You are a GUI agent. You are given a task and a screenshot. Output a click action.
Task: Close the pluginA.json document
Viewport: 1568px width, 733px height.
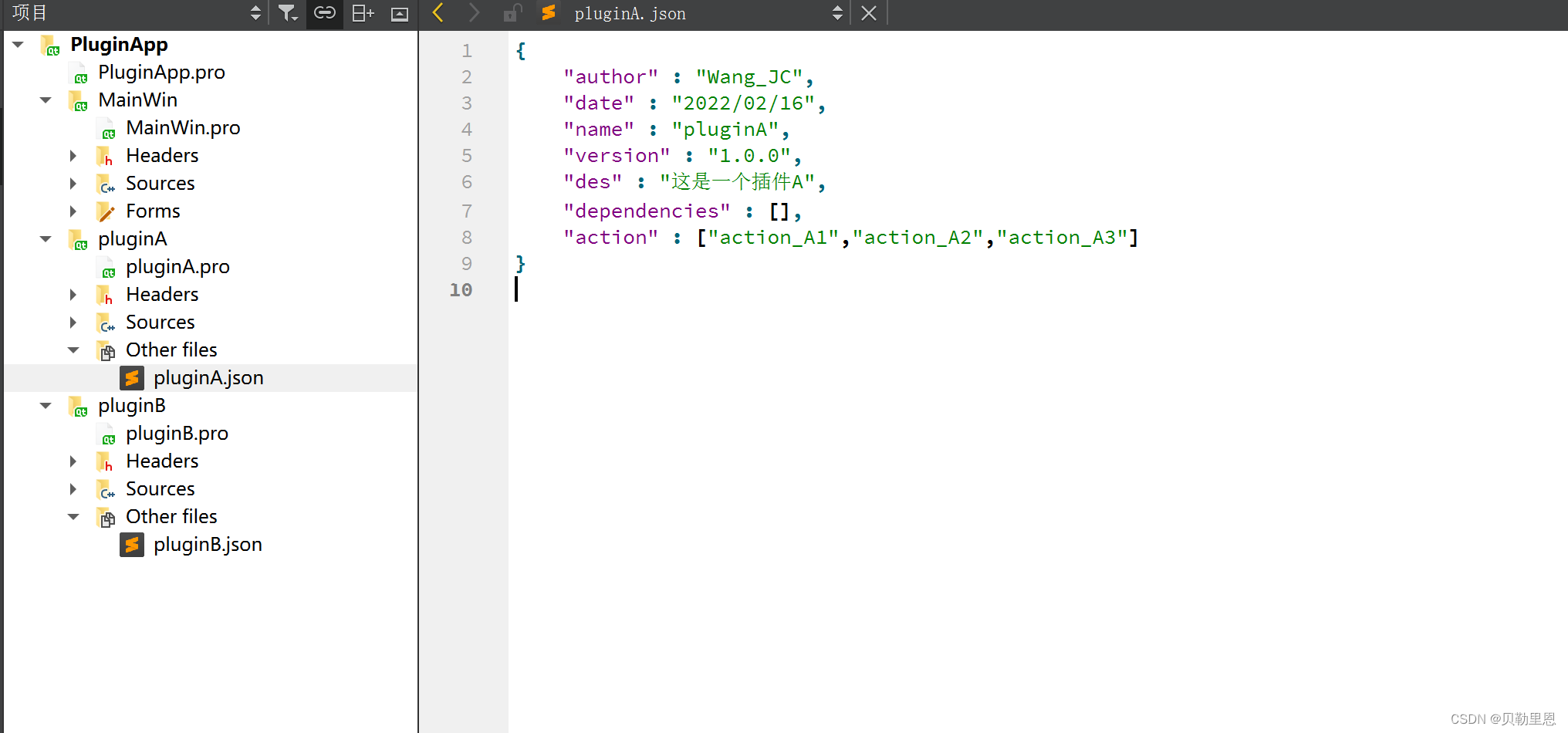(869, 13)
